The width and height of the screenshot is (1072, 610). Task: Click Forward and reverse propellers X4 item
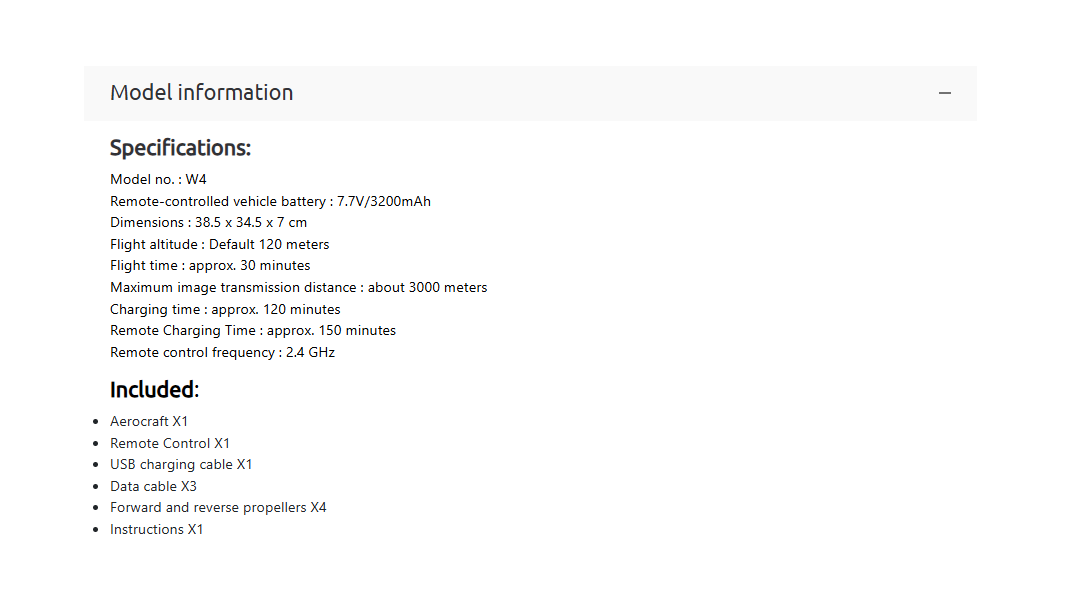click(x=218, y=507)
